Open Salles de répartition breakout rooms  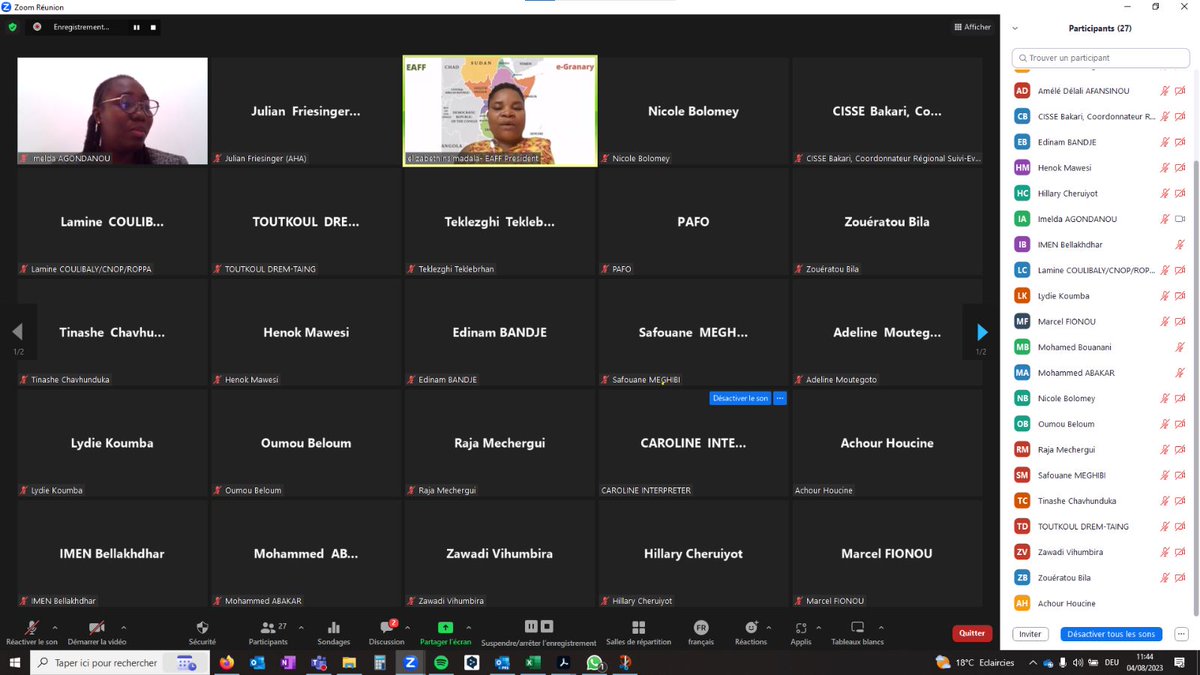click(x=639, y=627)
